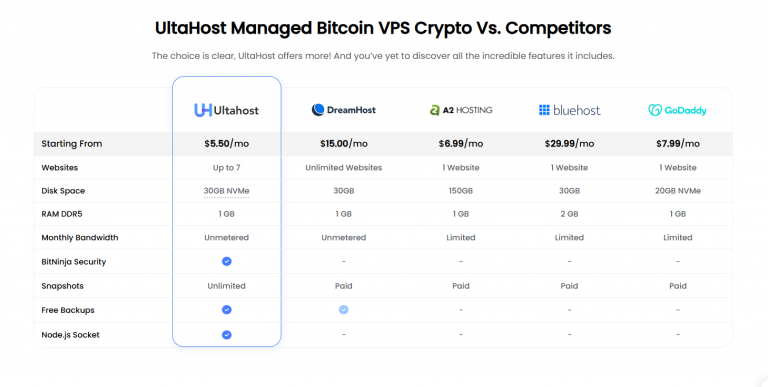Click the Monthly Bandwidth row label
This screenshot has width=768, height=387.
[x=79, y=238]
